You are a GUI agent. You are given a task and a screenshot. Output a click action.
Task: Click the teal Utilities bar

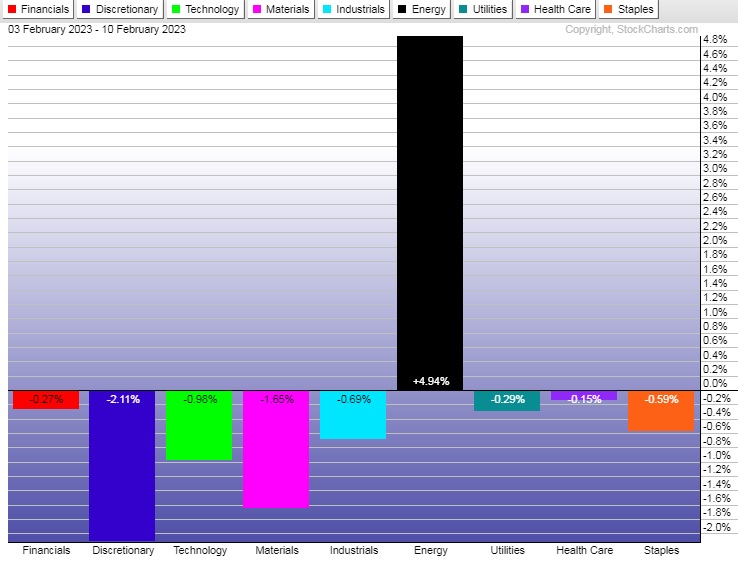click(507, 401)
